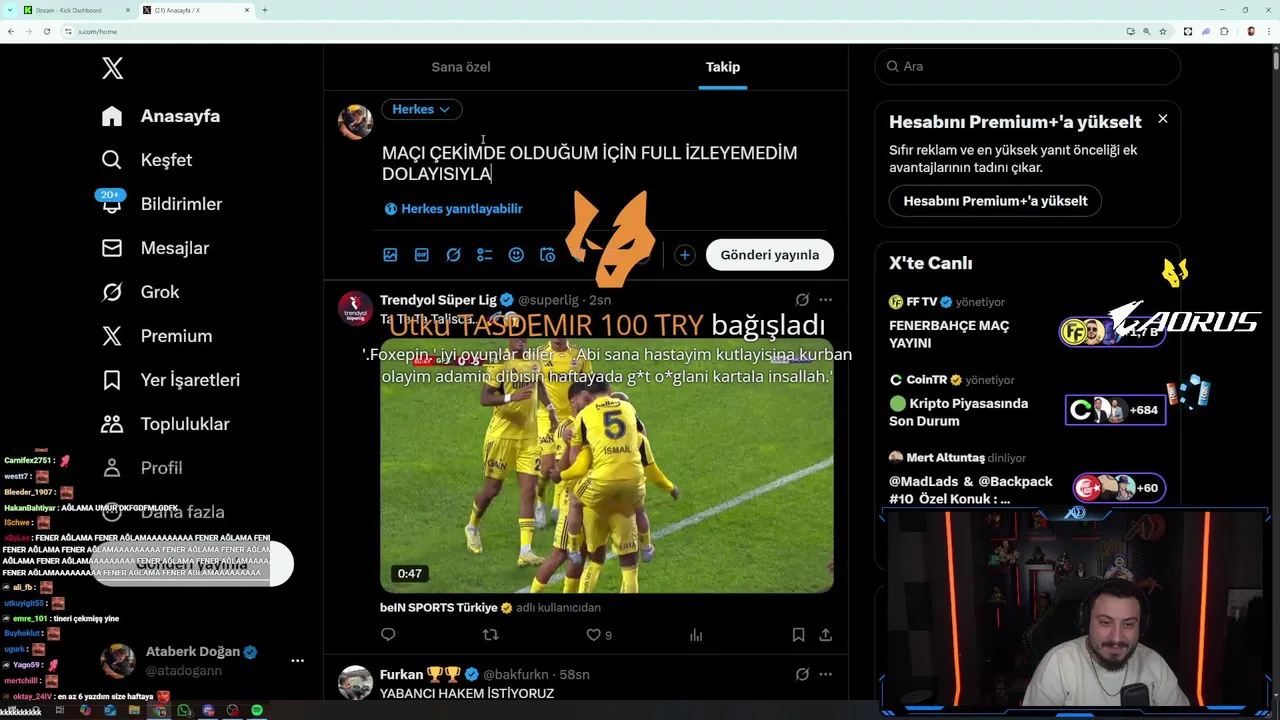
Task: Open Furkan profile name link
Action: pos(402,674)
